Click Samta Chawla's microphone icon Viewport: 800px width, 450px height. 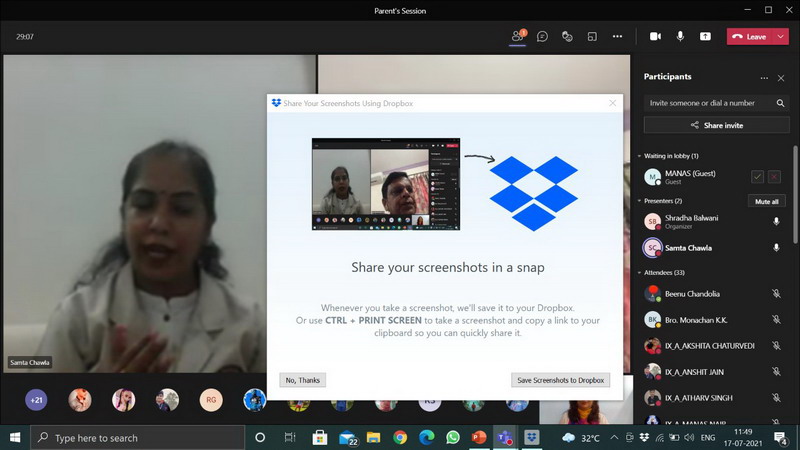pyautogui.click(x=776, y=247)
